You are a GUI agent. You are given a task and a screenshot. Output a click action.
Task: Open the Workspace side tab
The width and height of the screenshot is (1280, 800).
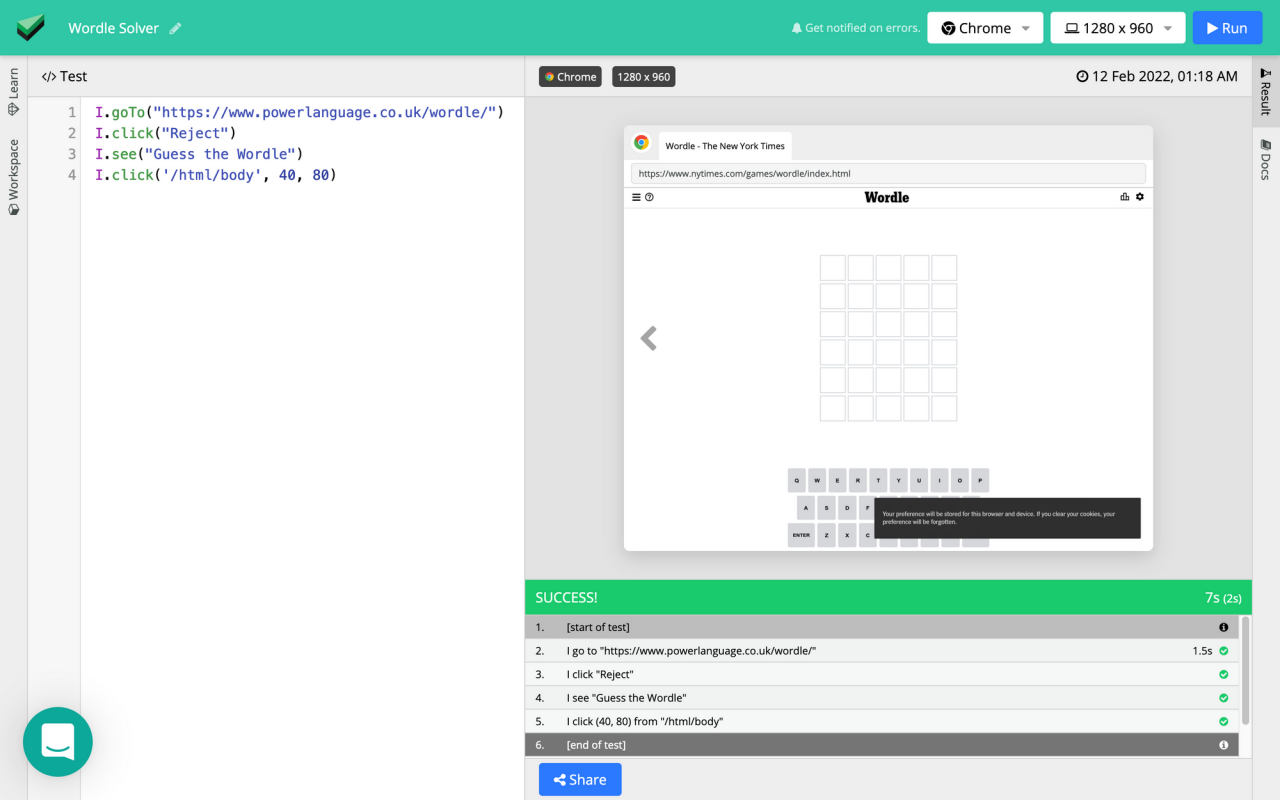13,177
